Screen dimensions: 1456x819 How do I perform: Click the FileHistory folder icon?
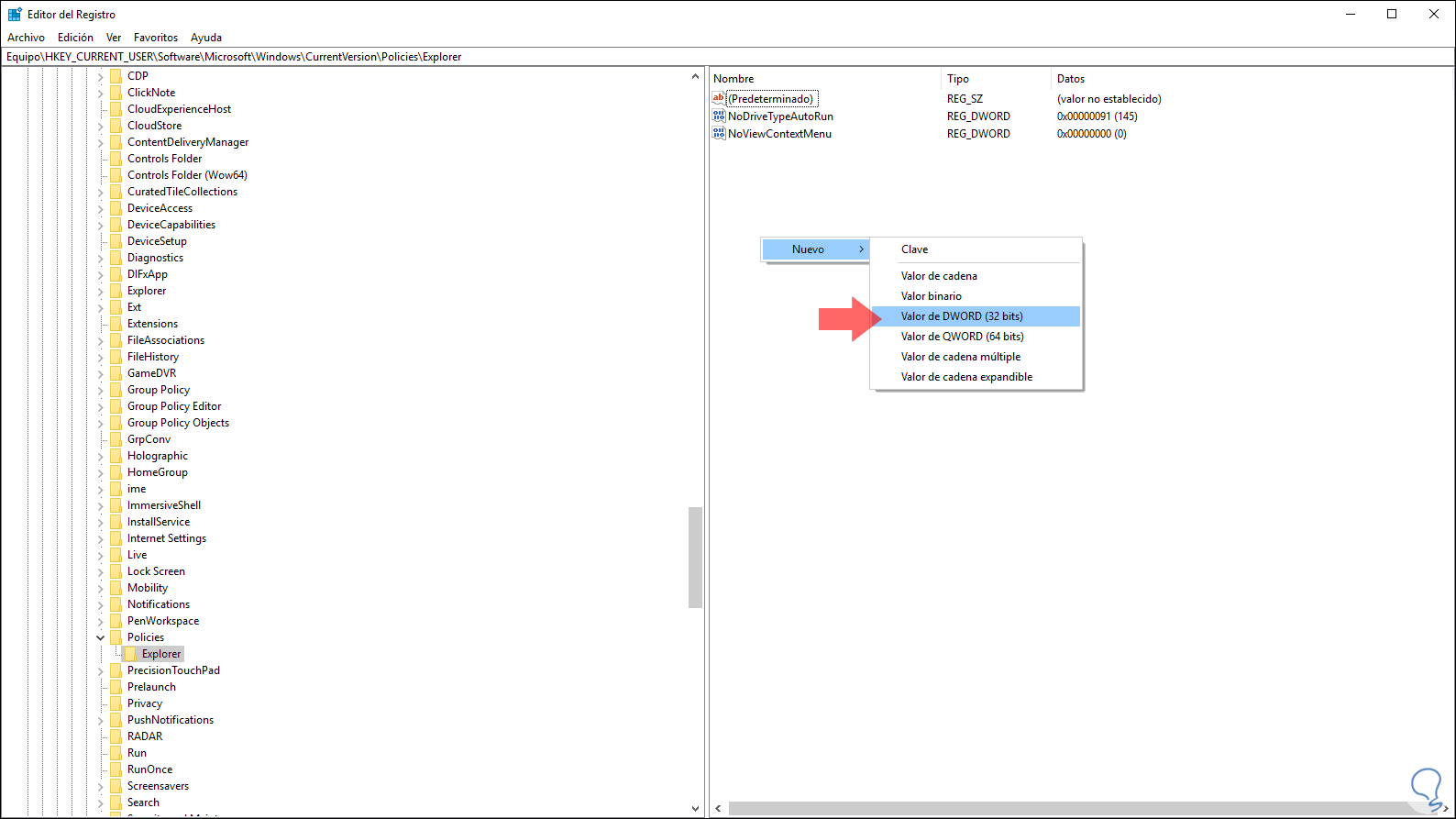116,357
